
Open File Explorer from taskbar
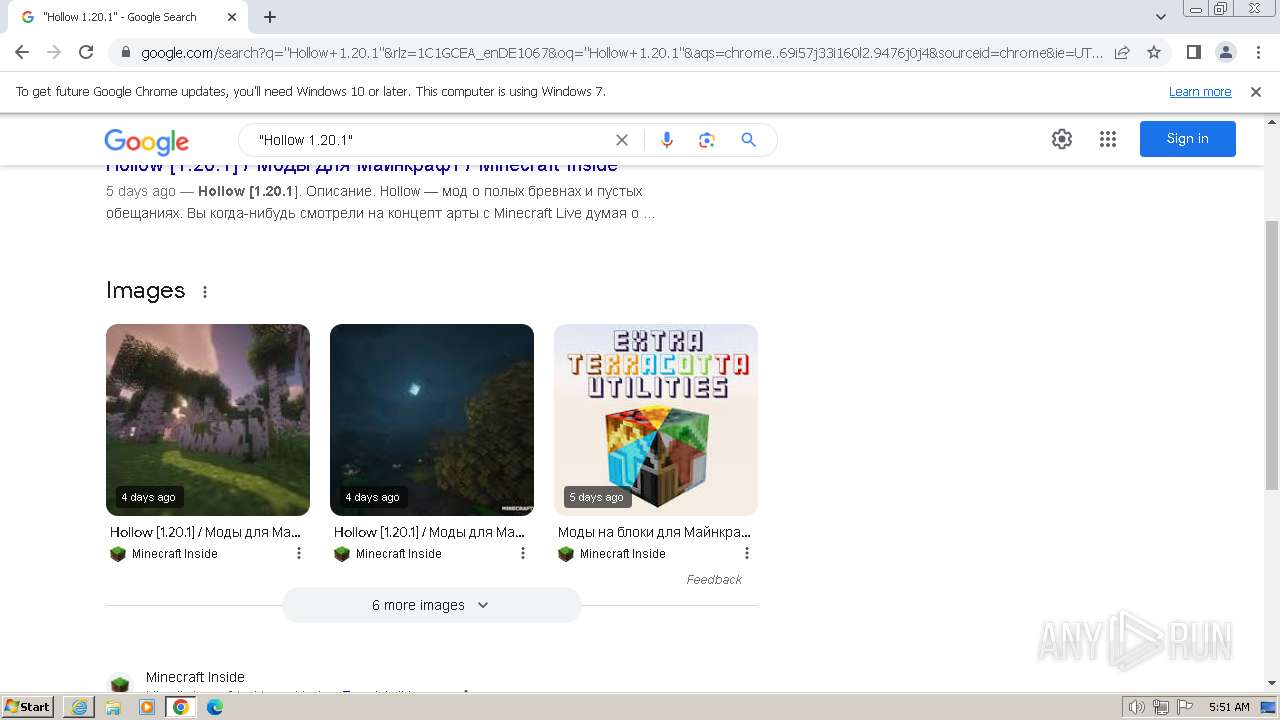(x=113, y=707)
